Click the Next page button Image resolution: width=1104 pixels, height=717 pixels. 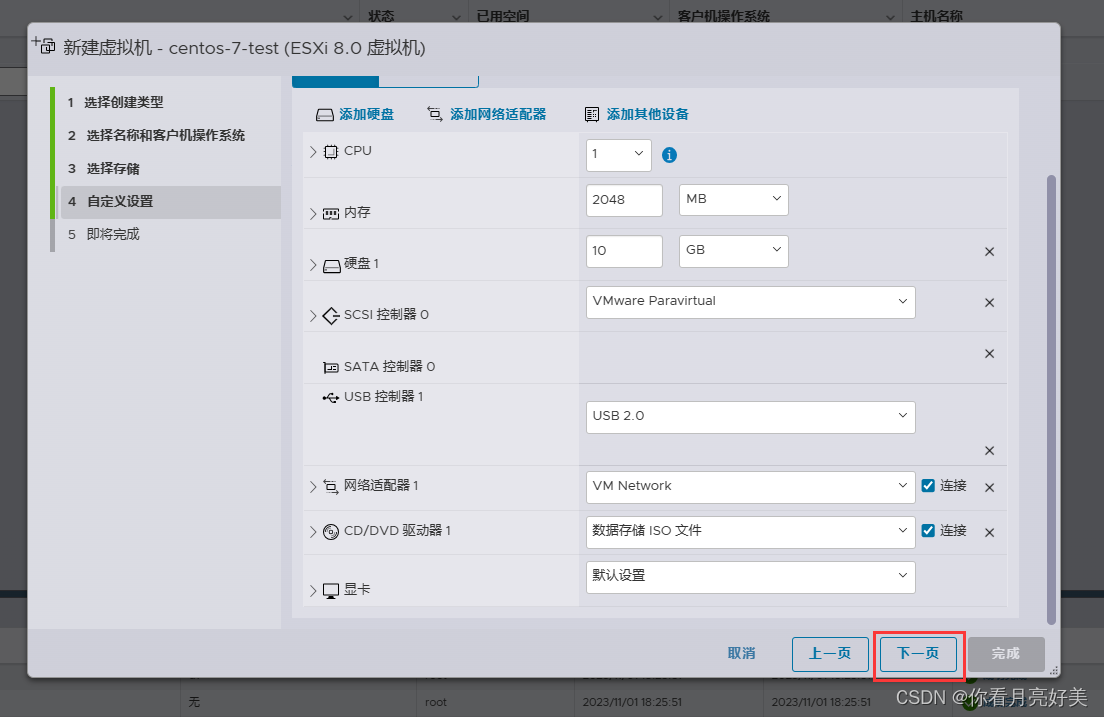918,654
